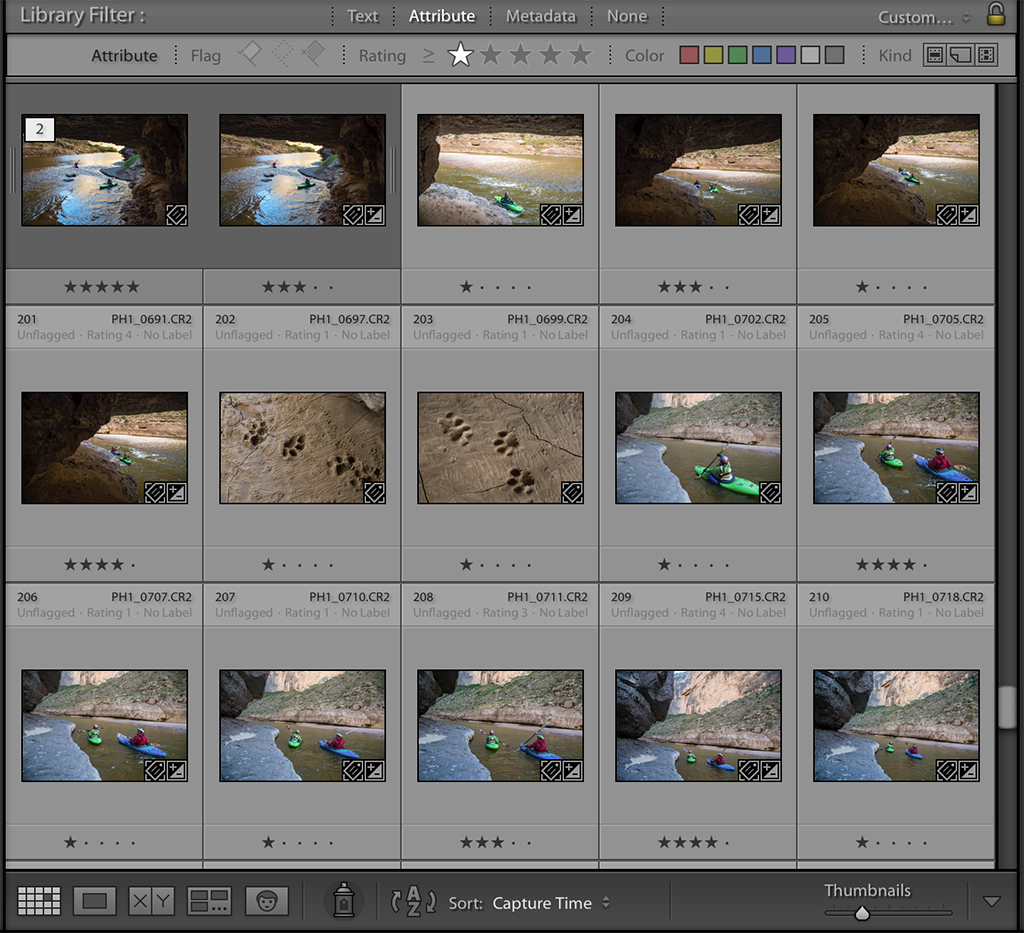This screenshot has height=933, width=1024.
Task: Toggle the rejected photos flag filter
Action: tap(313, 55)
